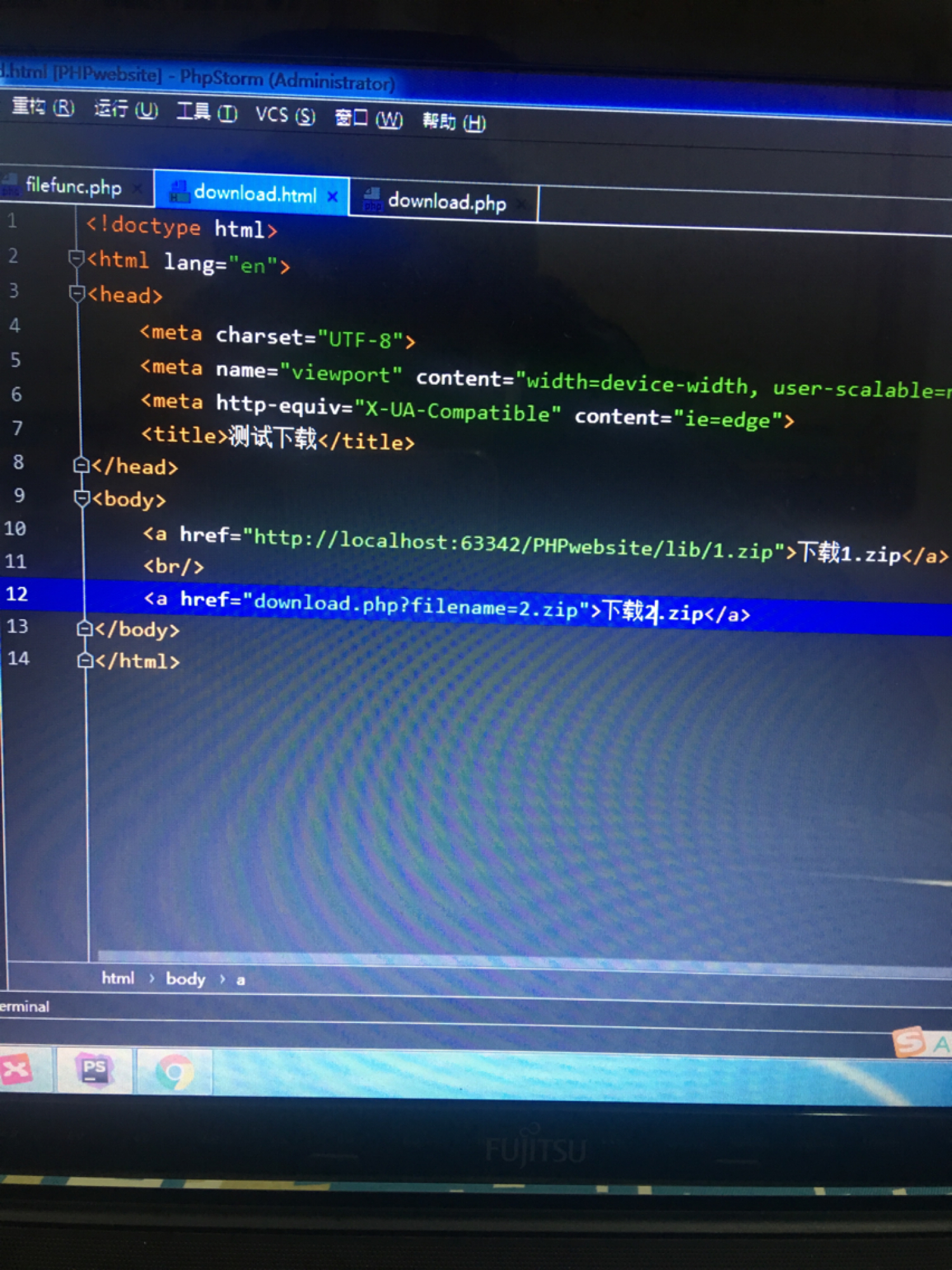This screenshot has width=952, height=1270.
Task: Click the download.php file type icon
Action: pos(373,200)
